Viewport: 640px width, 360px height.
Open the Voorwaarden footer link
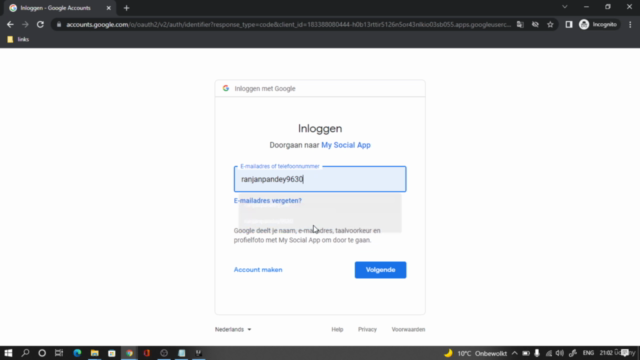(408, 329)
